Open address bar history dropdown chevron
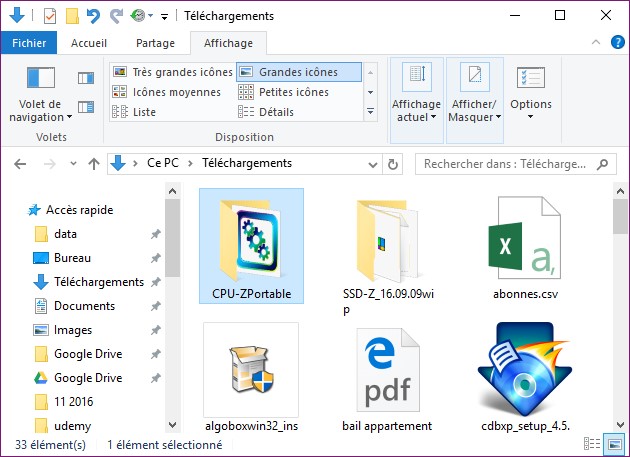 pos(371,164)
